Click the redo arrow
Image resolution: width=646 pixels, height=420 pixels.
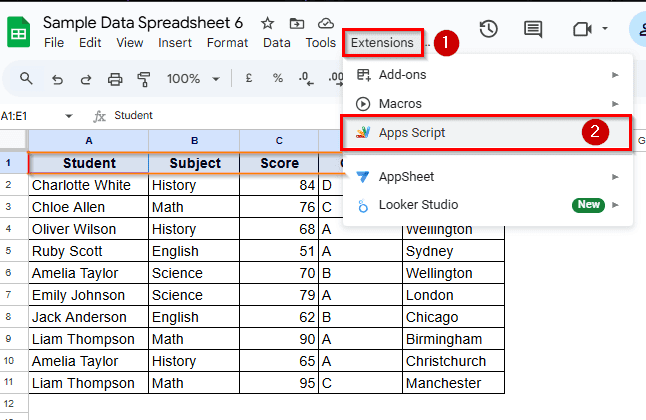click(85, 78)
